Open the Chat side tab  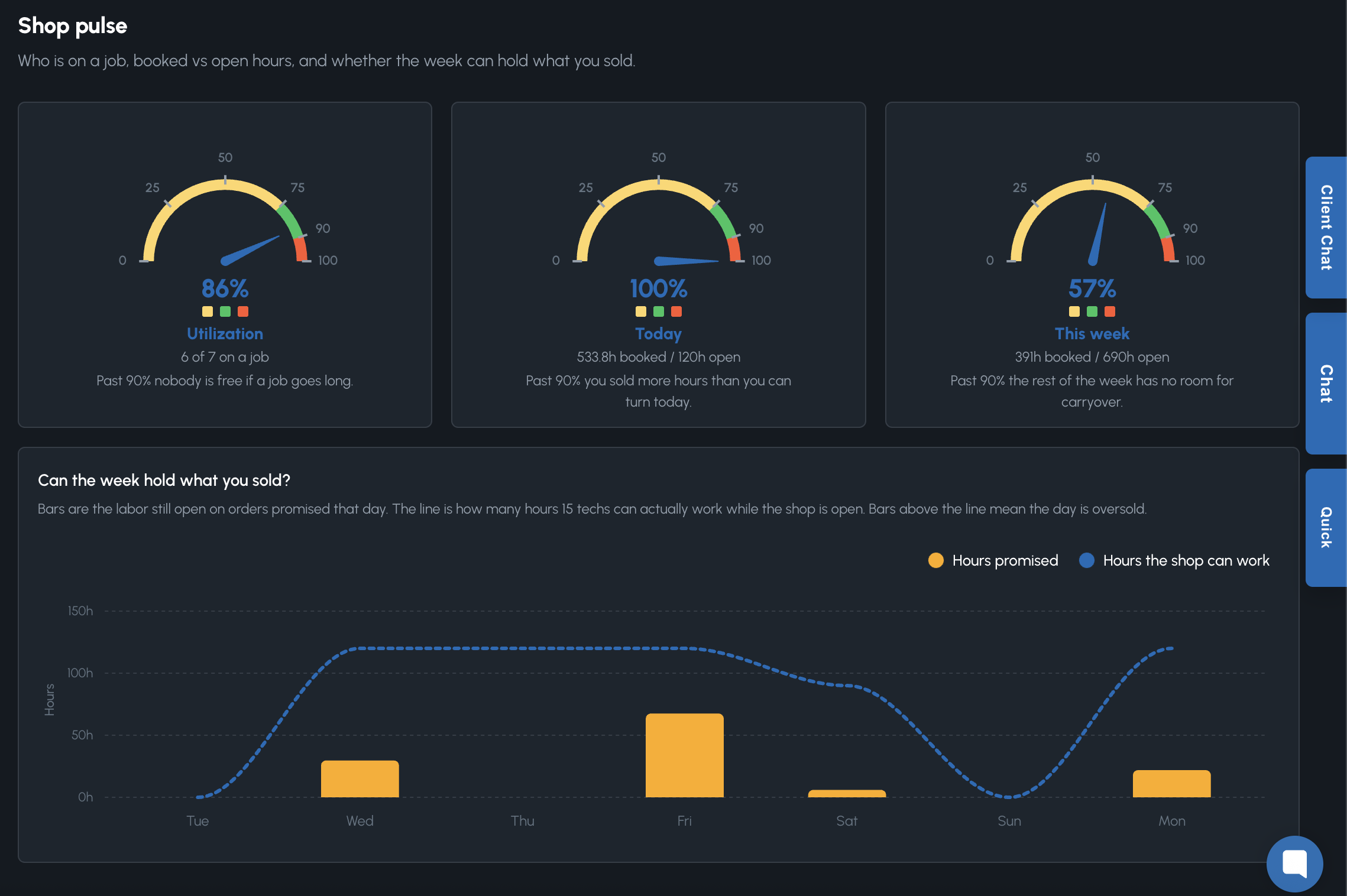pos(1326,384)
